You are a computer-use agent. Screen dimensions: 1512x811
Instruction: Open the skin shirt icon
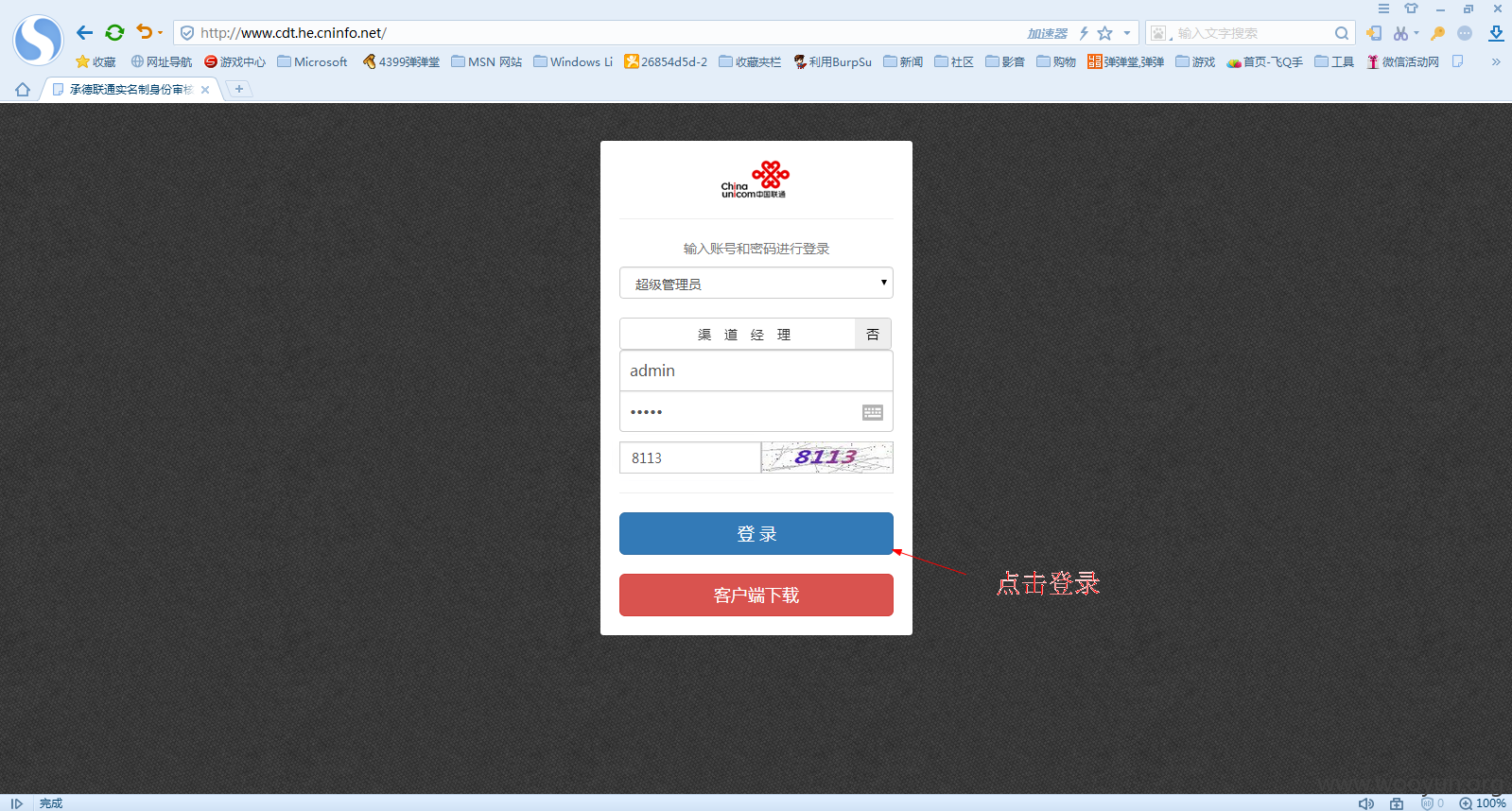point(1411,9)
